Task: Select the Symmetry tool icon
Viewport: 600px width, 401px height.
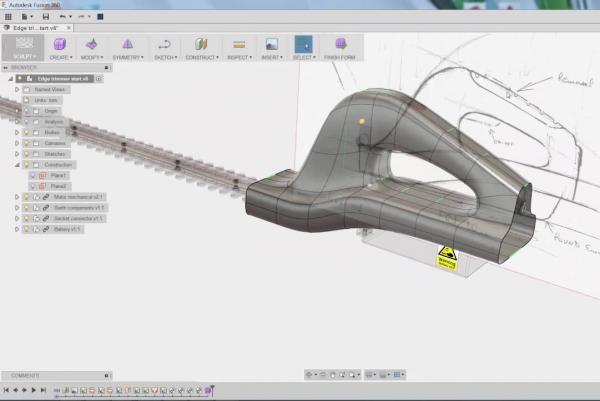Action: 127,45
